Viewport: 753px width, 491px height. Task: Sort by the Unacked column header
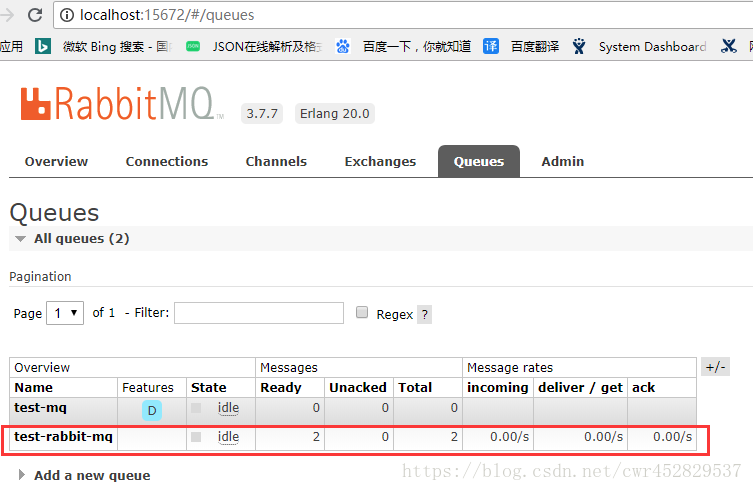(x=358, y=387)
